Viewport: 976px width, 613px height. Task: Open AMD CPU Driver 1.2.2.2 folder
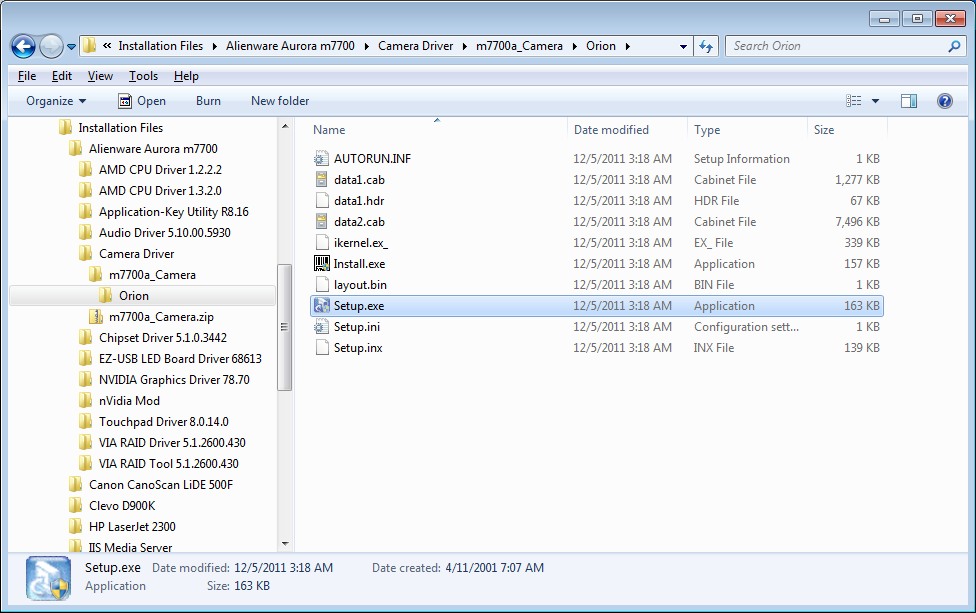pos(150,170)
